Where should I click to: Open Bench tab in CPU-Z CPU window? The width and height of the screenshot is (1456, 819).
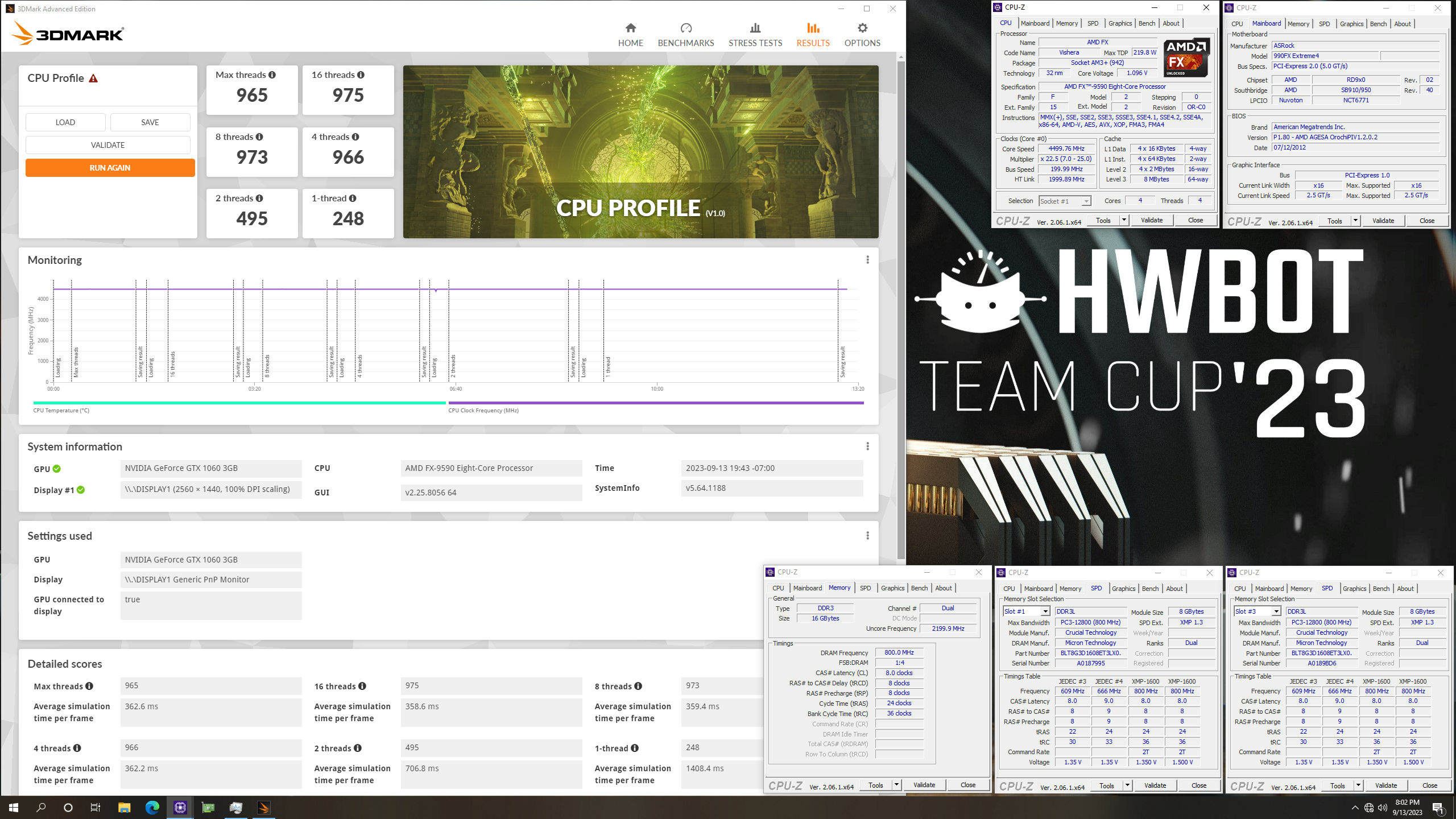tap(1147, 23)
